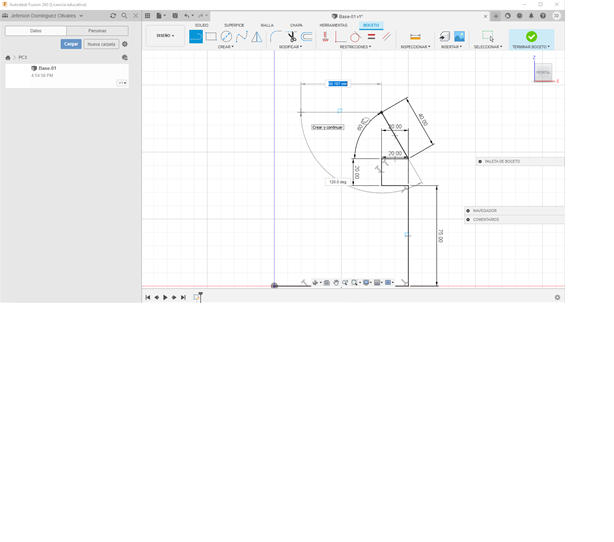Viewport: 614px width, 542px height.
Task: Apply the Perpendicular constraint
Action: click(340, 36)
